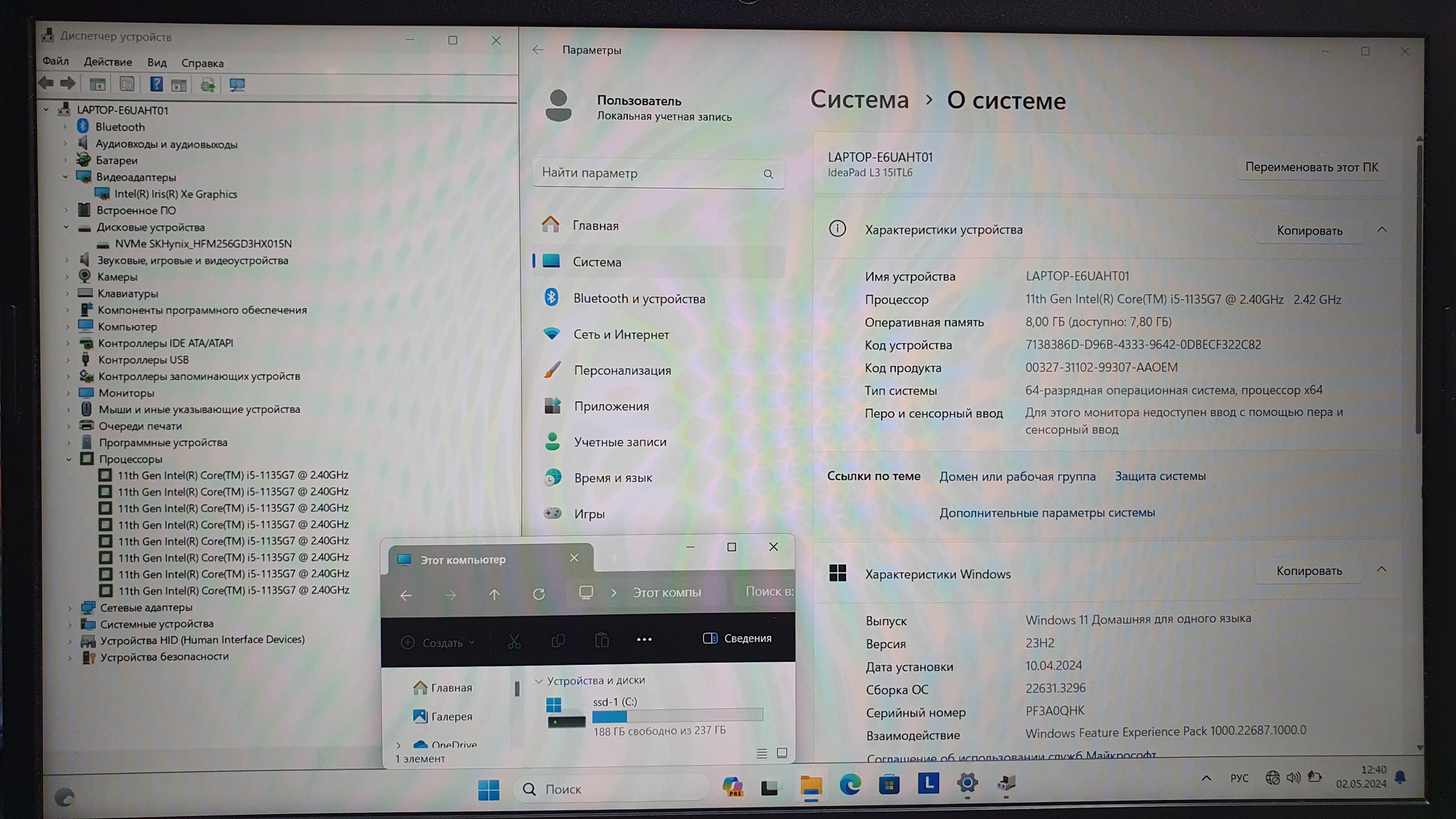Screen dimensions: 1456x819
Task: Click the Windows Start button
Action: [x=488, y=789]
